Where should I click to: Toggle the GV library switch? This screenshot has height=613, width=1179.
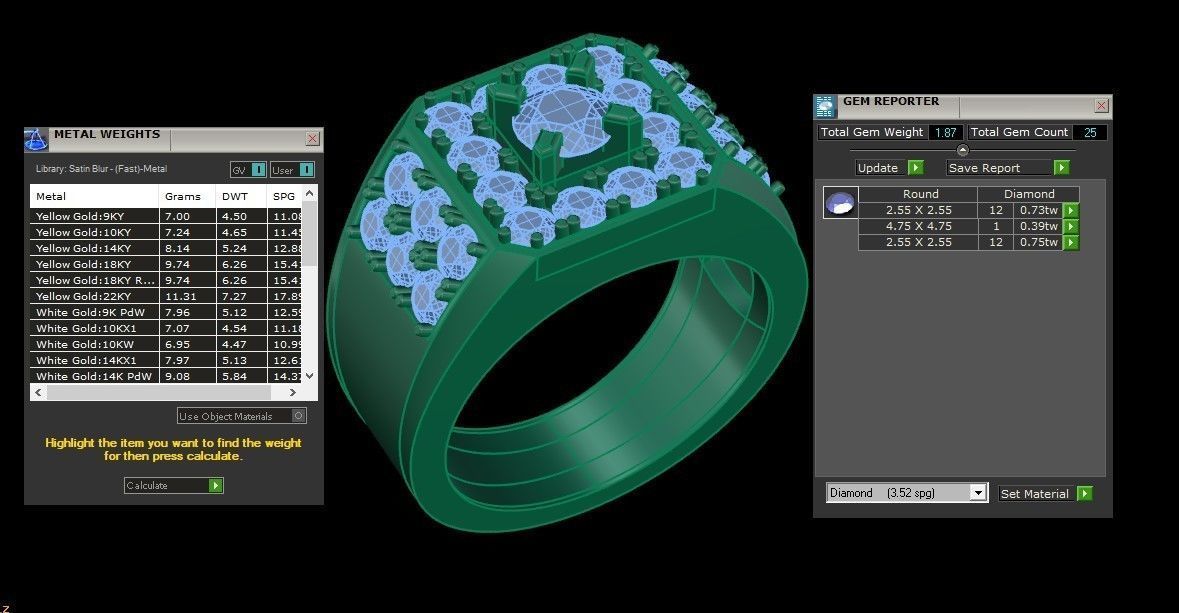coord(258,170)
